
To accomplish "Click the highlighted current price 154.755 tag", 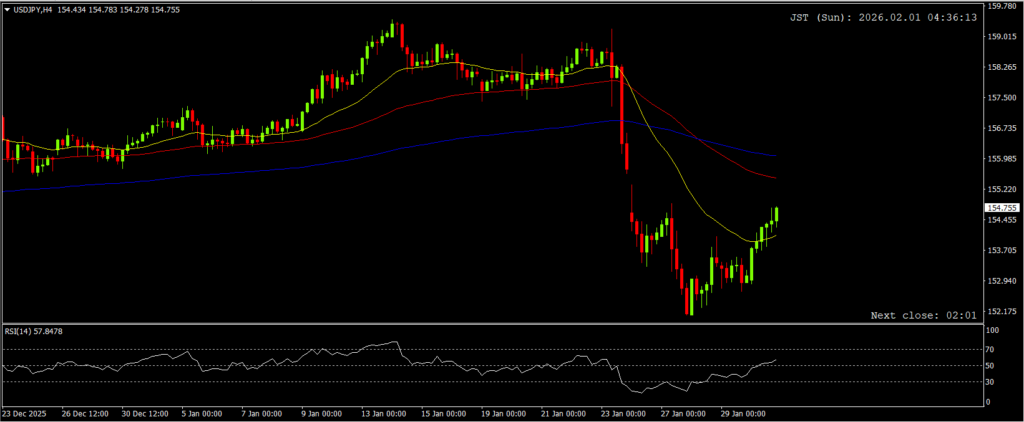I will [x=1002, y=208].
